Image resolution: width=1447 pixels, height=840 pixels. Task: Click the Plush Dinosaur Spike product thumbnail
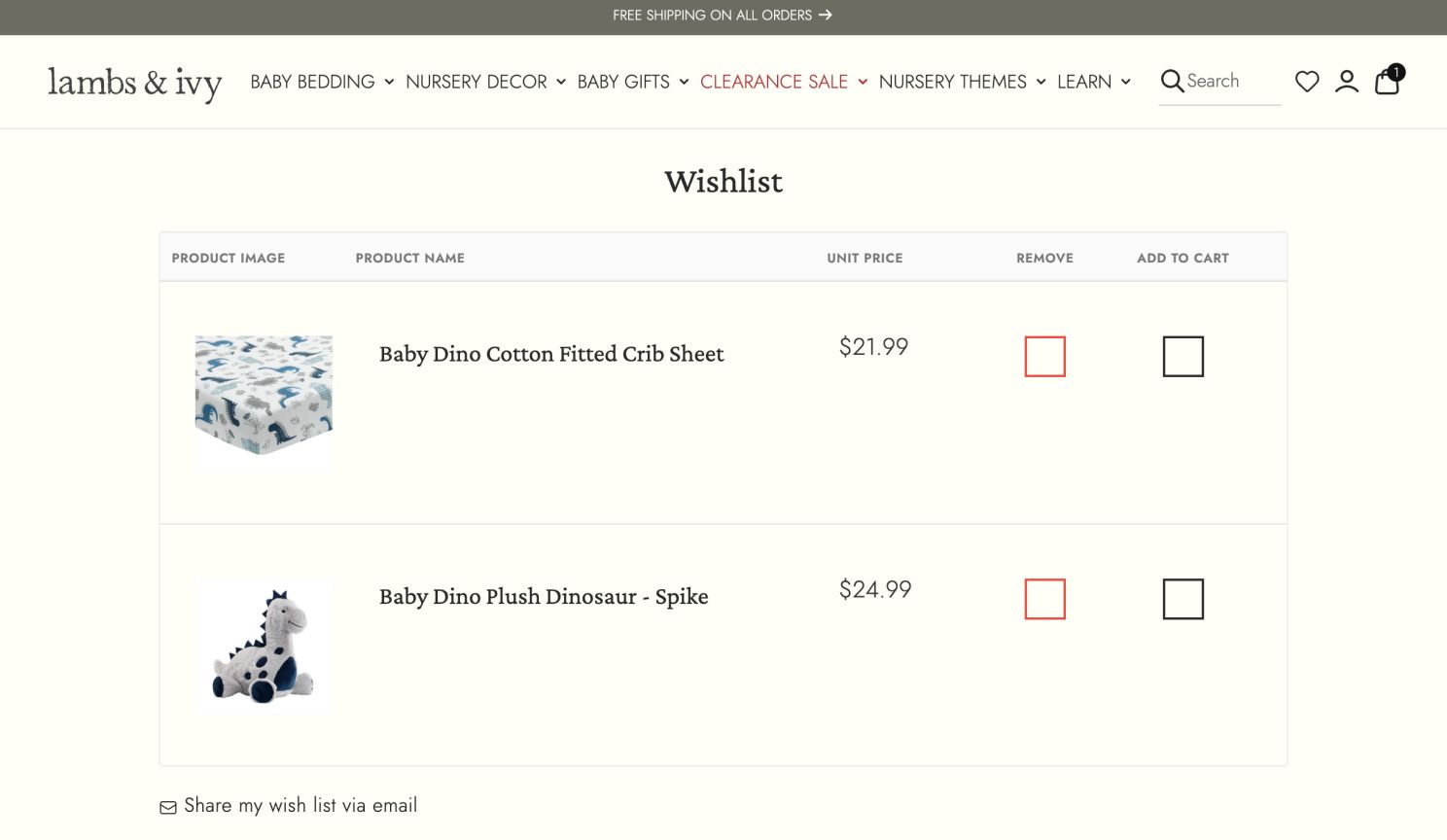[x=264, y=647]
